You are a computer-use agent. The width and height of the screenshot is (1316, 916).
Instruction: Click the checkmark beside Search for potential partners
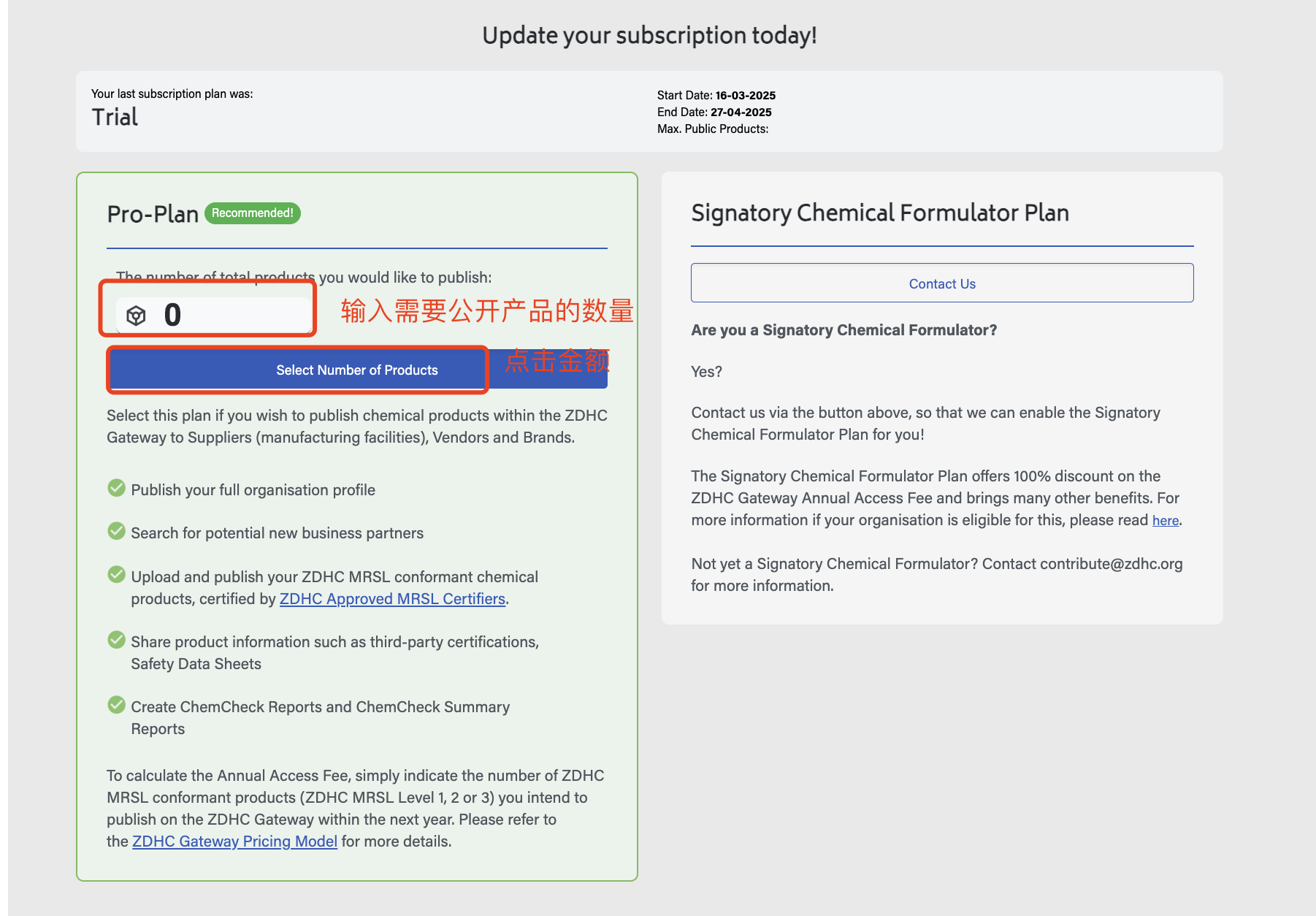pyautogui.click(x=116, y=531)
